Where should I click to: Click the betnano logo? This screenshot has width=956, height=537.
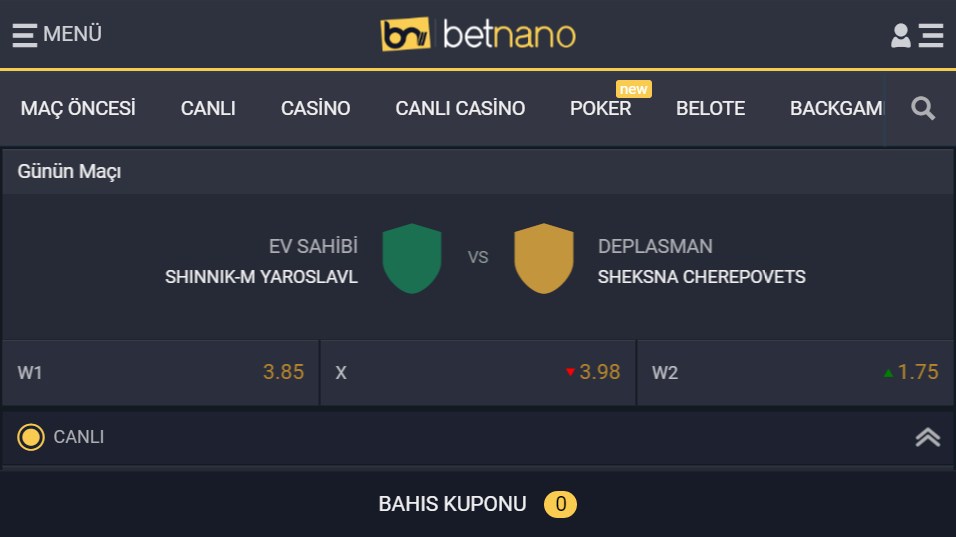tap(478, 35)
